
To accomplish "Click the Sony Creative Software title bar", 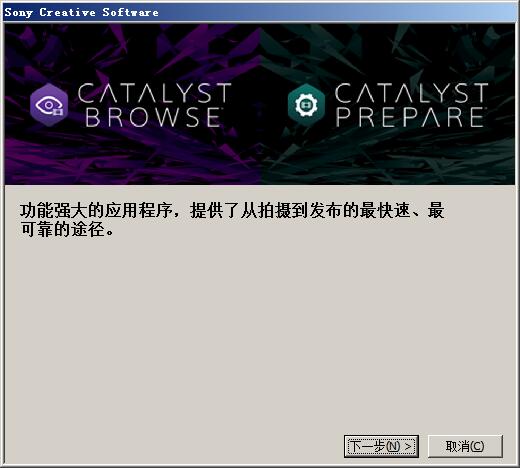I will 260,12.
